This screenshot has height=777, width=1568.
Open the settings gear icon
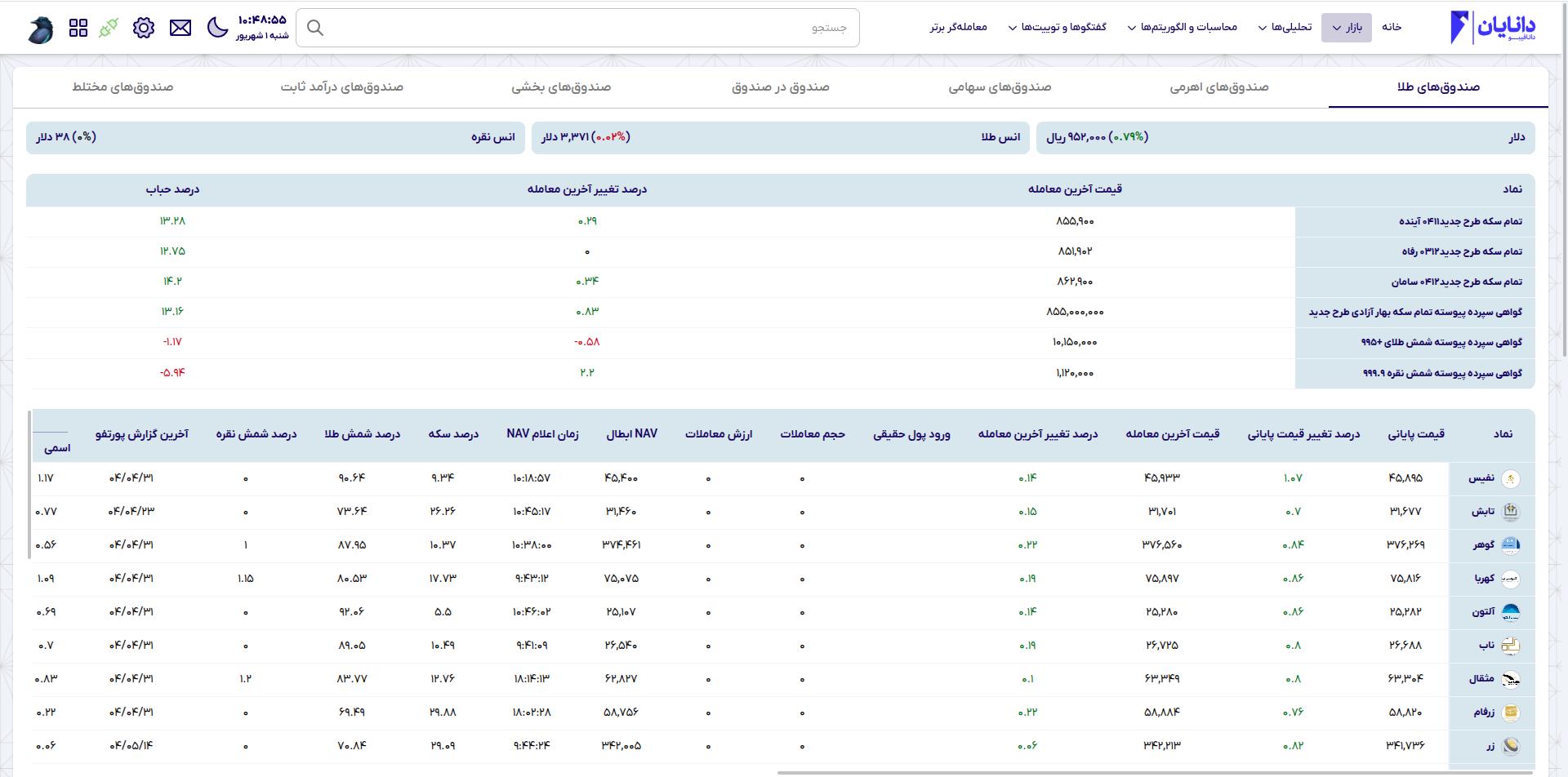coord(144,28)
